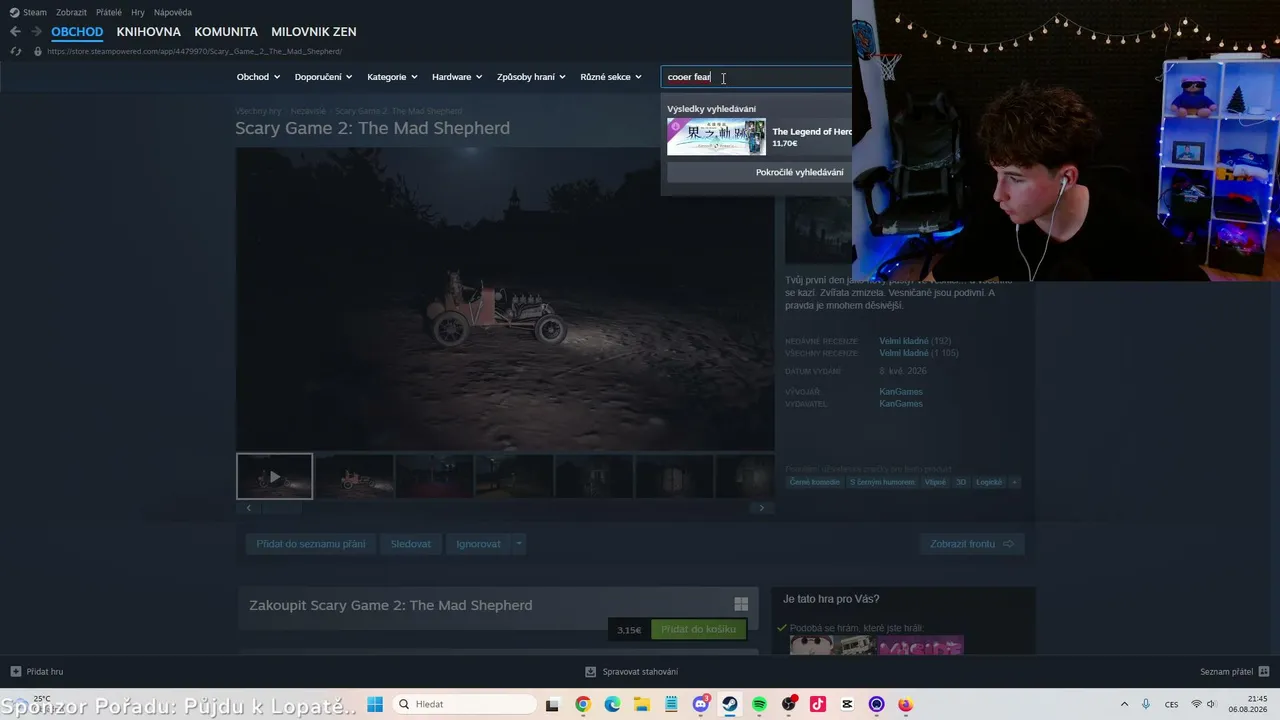Click the store search field containing 'cooer fear'
1280x720 pixels.
757,77
